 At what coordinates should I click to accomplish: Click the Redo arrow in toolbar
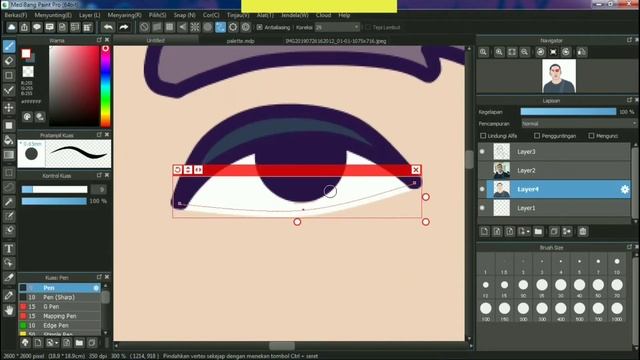coord(124,27)
